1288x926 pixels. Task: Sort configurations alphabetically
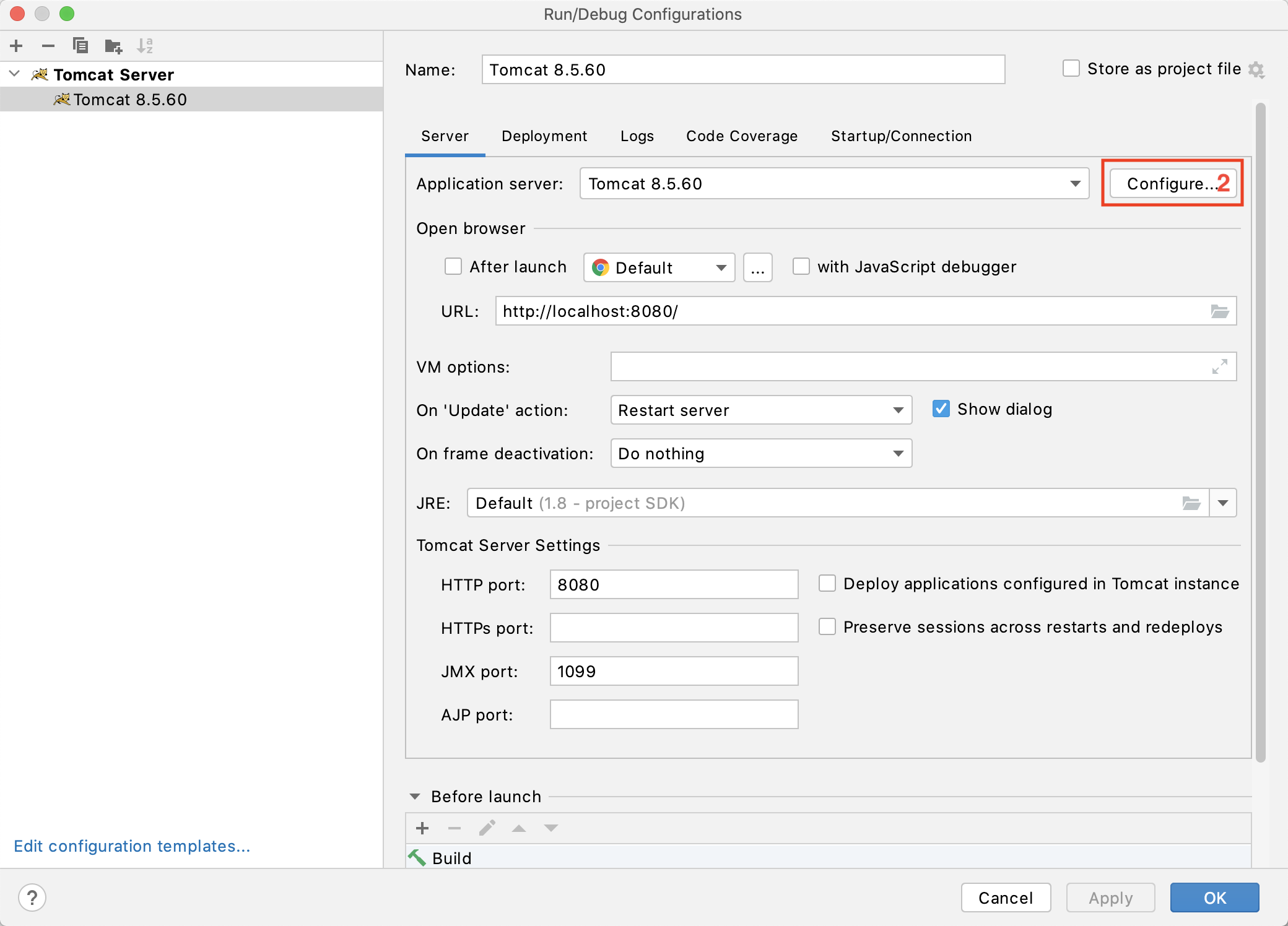tap(145, 46)
